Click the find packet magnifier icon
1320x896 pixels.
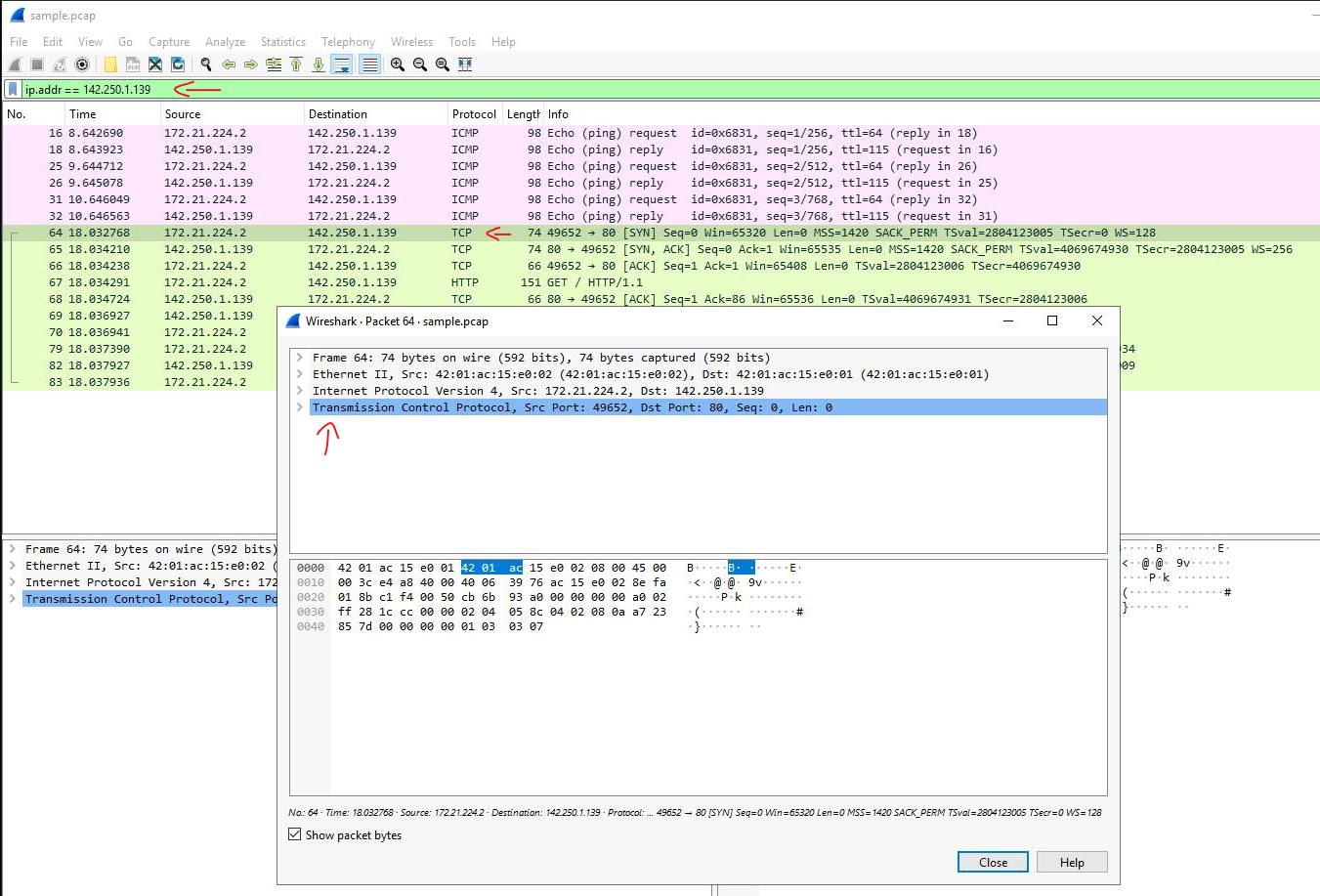click(206, 64)
